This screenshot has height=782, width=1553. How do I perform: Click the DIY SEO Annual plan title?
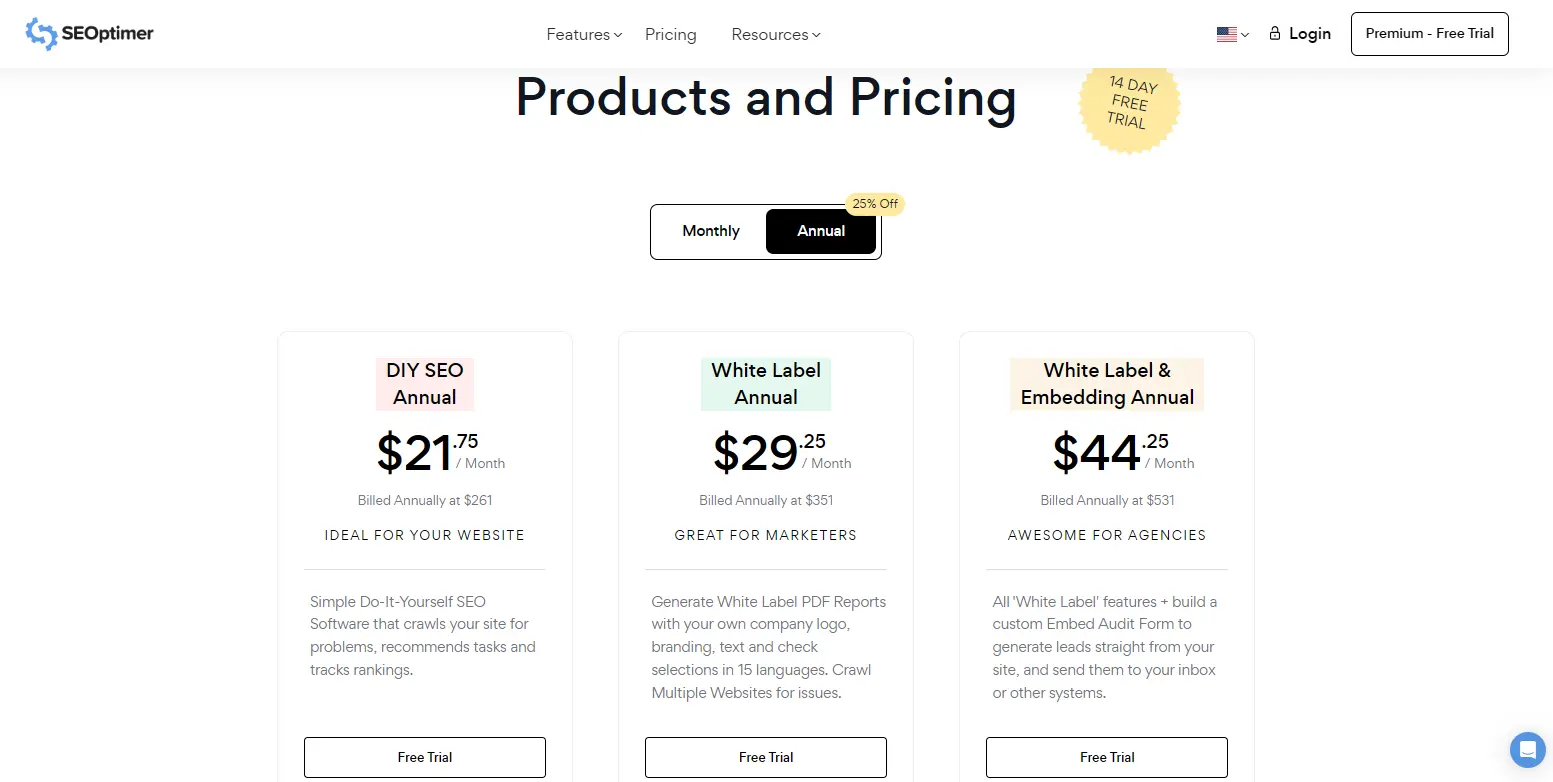[425, 384]
